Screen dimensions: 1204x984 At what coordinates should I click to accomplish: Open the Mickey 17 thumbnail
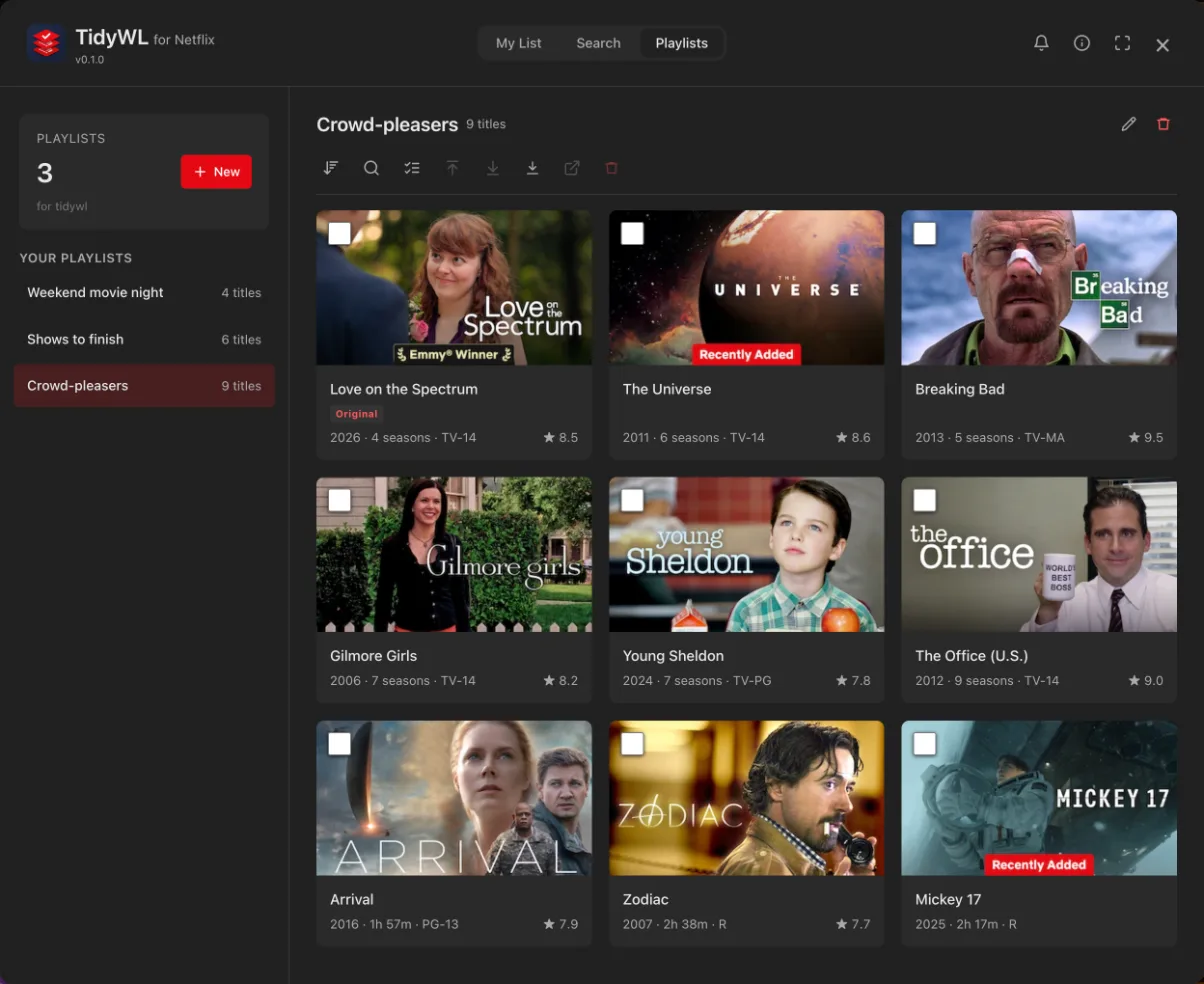coord(1039,798)
